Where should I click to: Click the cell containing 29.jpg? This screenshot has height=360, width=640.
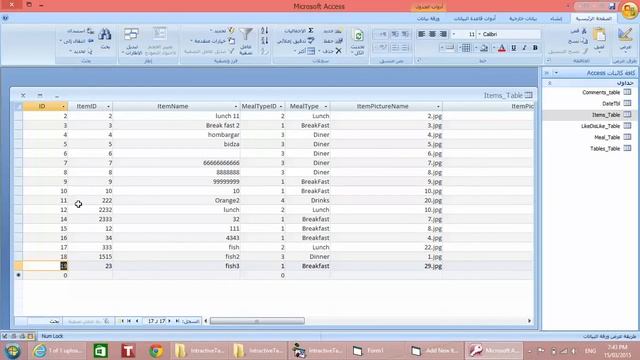[x=386, y=266]
